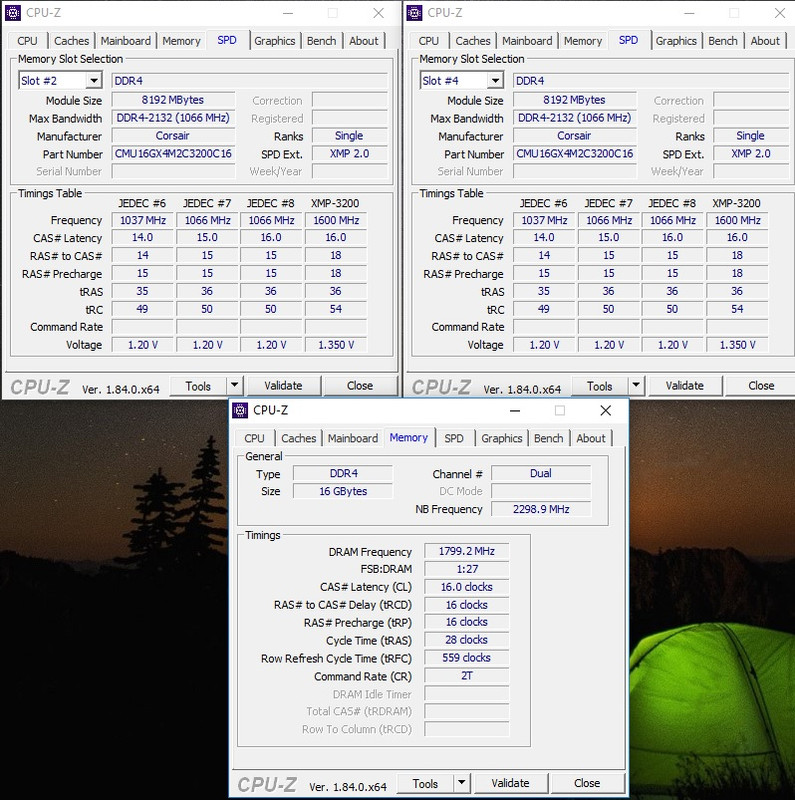Click the DRAM Frequency 1799.2 MHz field
Screen dimensions: 795x800
466,551
